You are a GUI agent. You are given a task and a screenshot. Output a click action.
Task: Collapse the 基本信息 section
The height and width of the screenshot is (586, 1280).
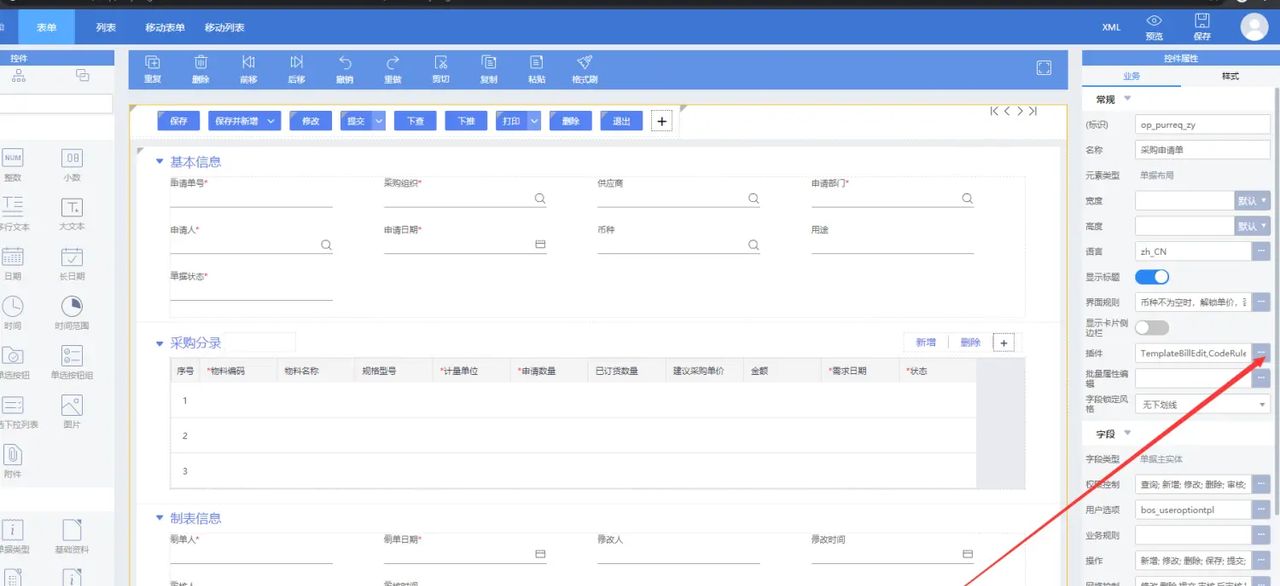[x=159, y=162]
